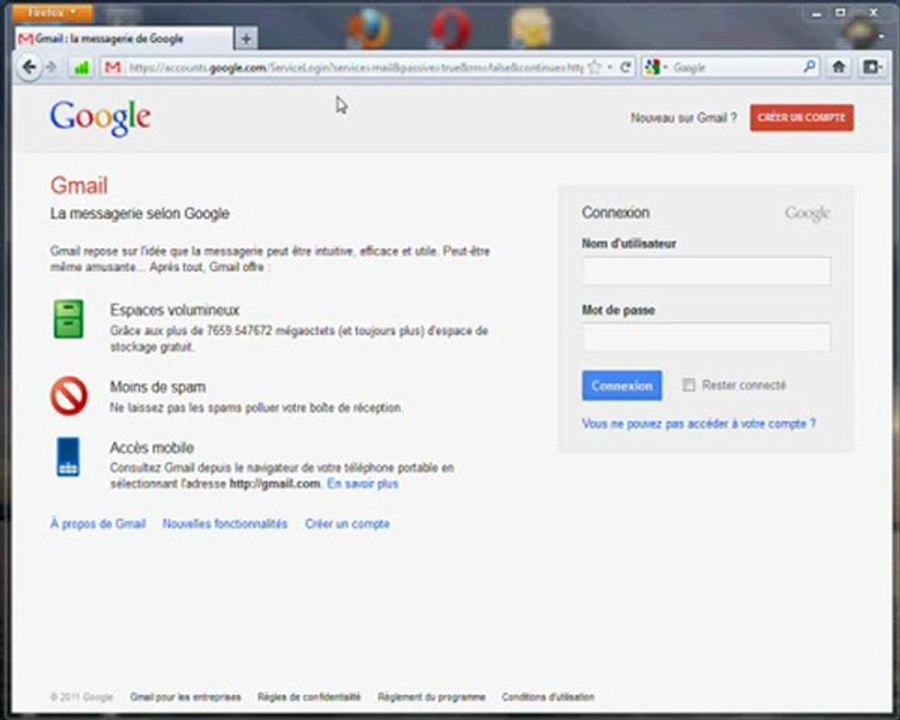Click the Google logo on the page
This screenshot has width=900, height=720.
pyautogui.click(x=100, y=118)
